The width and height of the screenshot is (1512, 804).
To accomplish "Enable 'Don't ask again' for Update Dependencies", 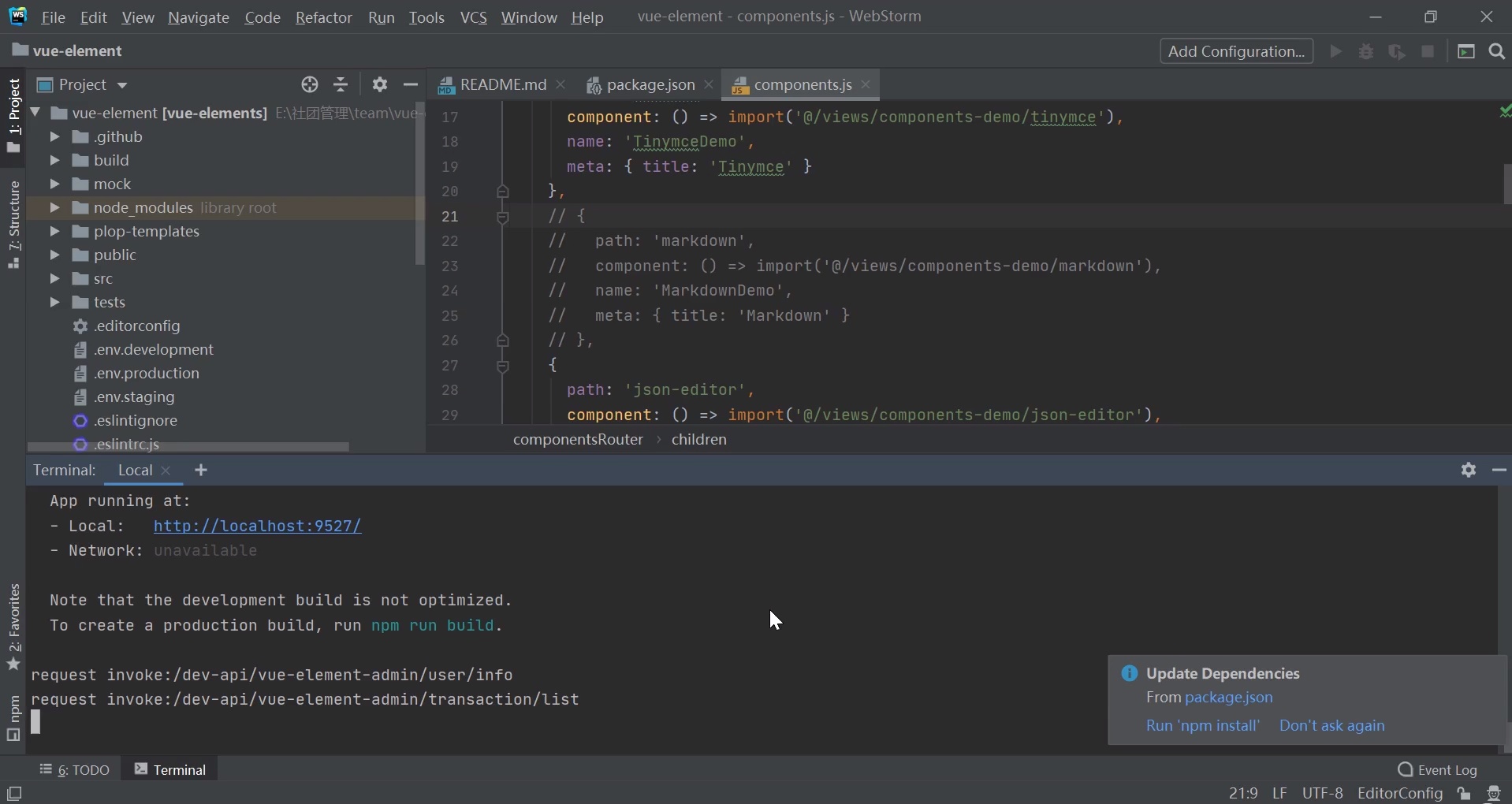I will 1332,726.
